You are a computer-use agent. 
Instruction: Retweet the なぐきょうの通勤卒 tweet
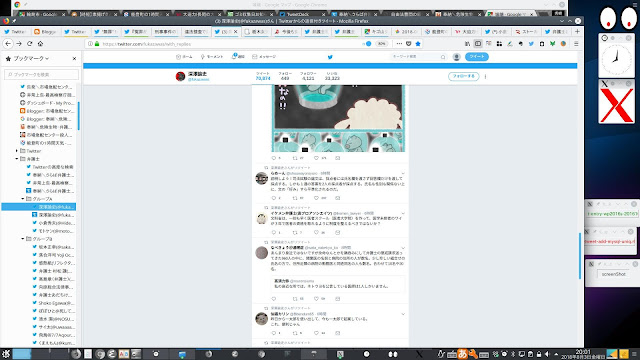pyautogui.click(x=295, y=299)
